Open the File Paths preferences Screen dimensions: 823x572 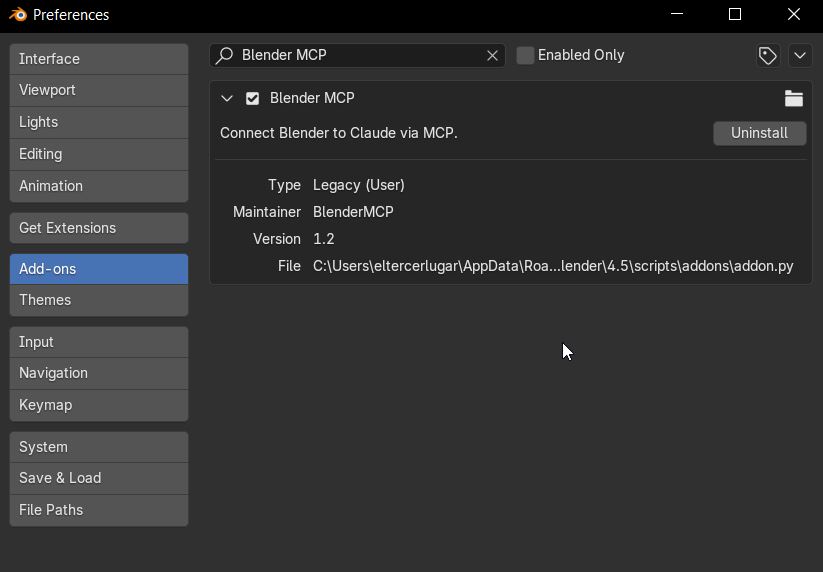[99, 510]
